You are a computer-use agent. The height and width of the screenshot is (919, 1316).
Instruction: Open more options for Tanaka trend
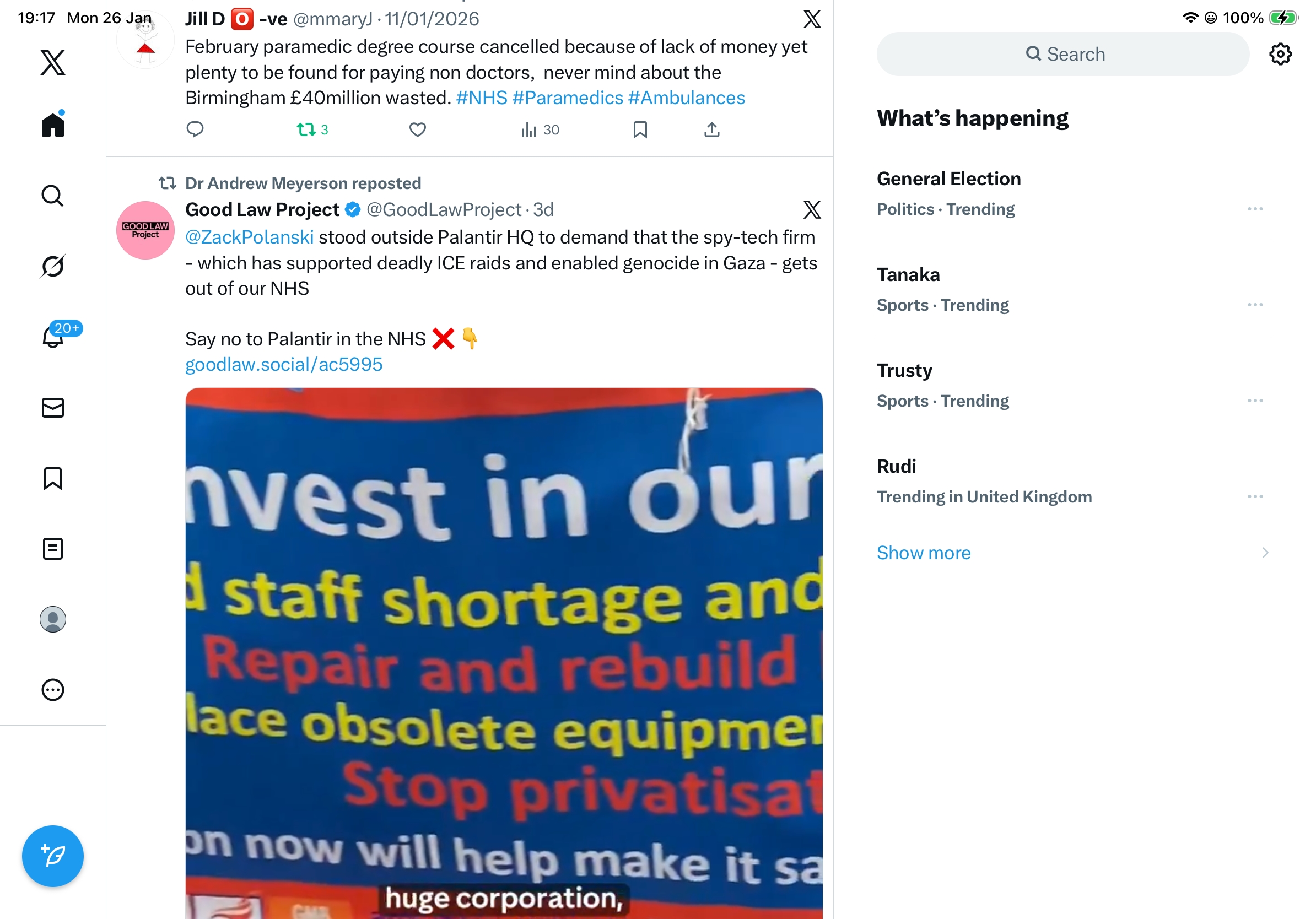coord(1255,305)
